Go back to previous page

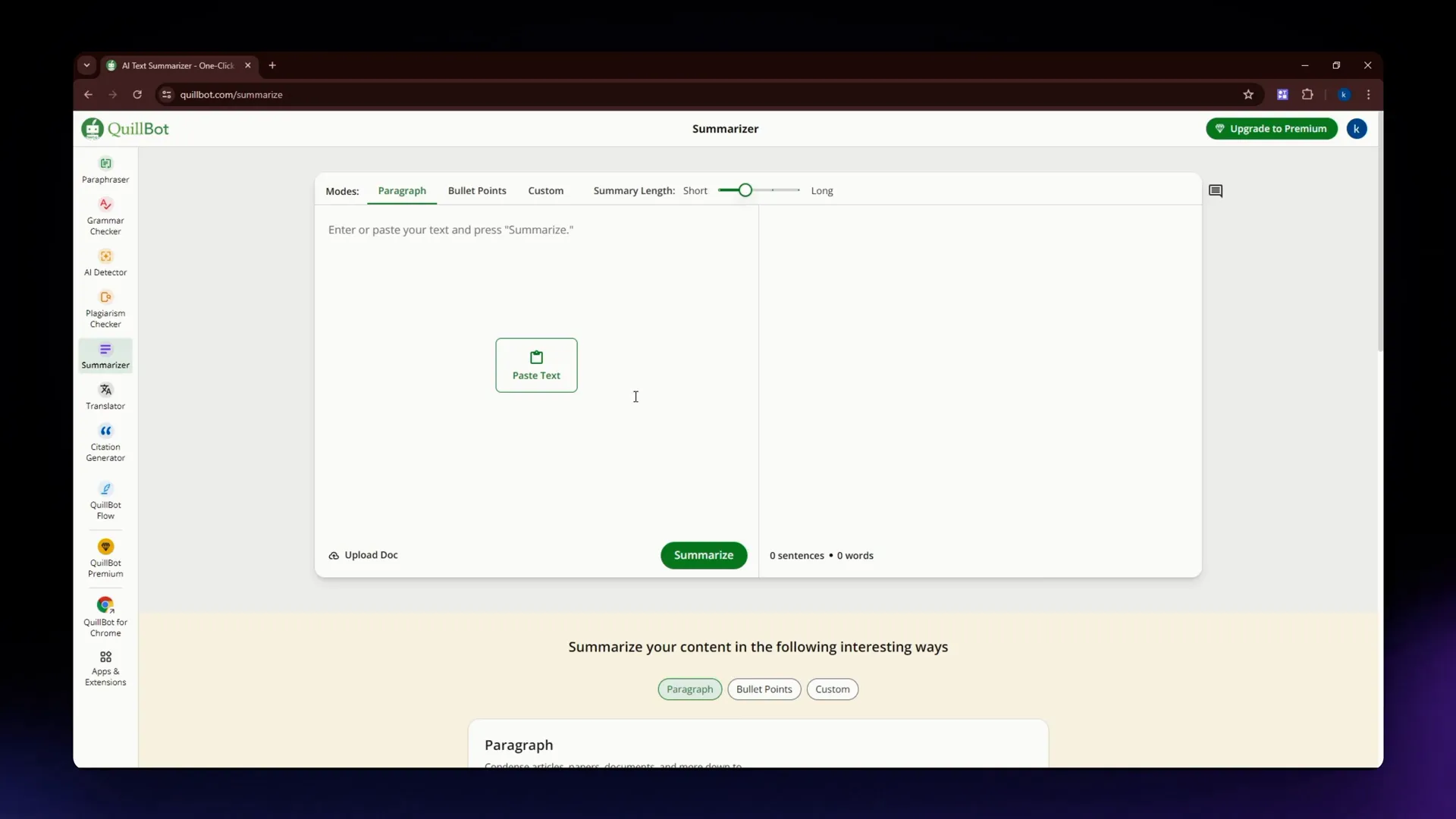tap(88, 95)
